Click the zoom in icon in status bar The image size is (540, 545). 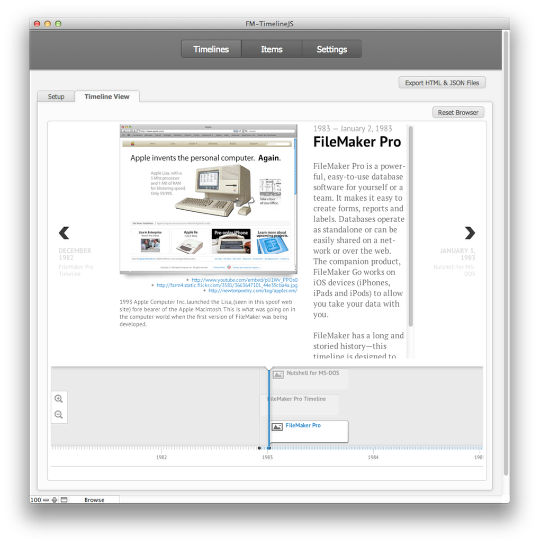click(55, 500)
